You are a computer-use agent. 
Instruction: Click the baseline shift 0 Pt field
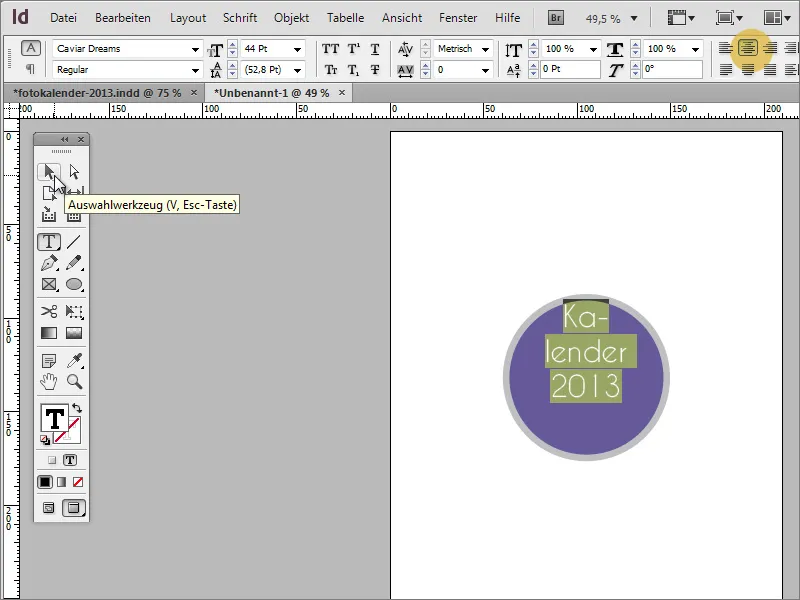(570, 69)
